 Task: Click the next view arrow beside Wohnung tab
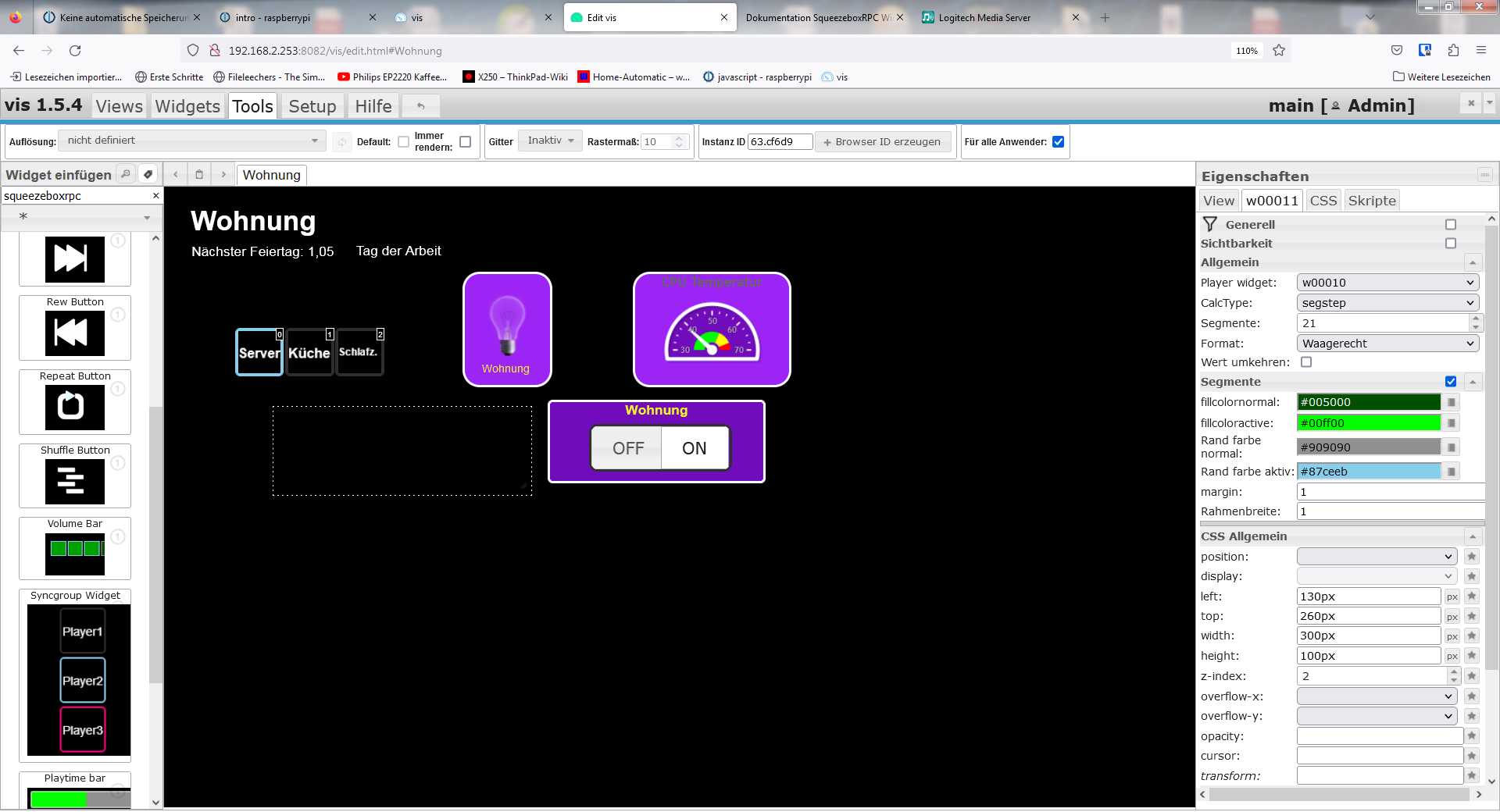point(223,174)
